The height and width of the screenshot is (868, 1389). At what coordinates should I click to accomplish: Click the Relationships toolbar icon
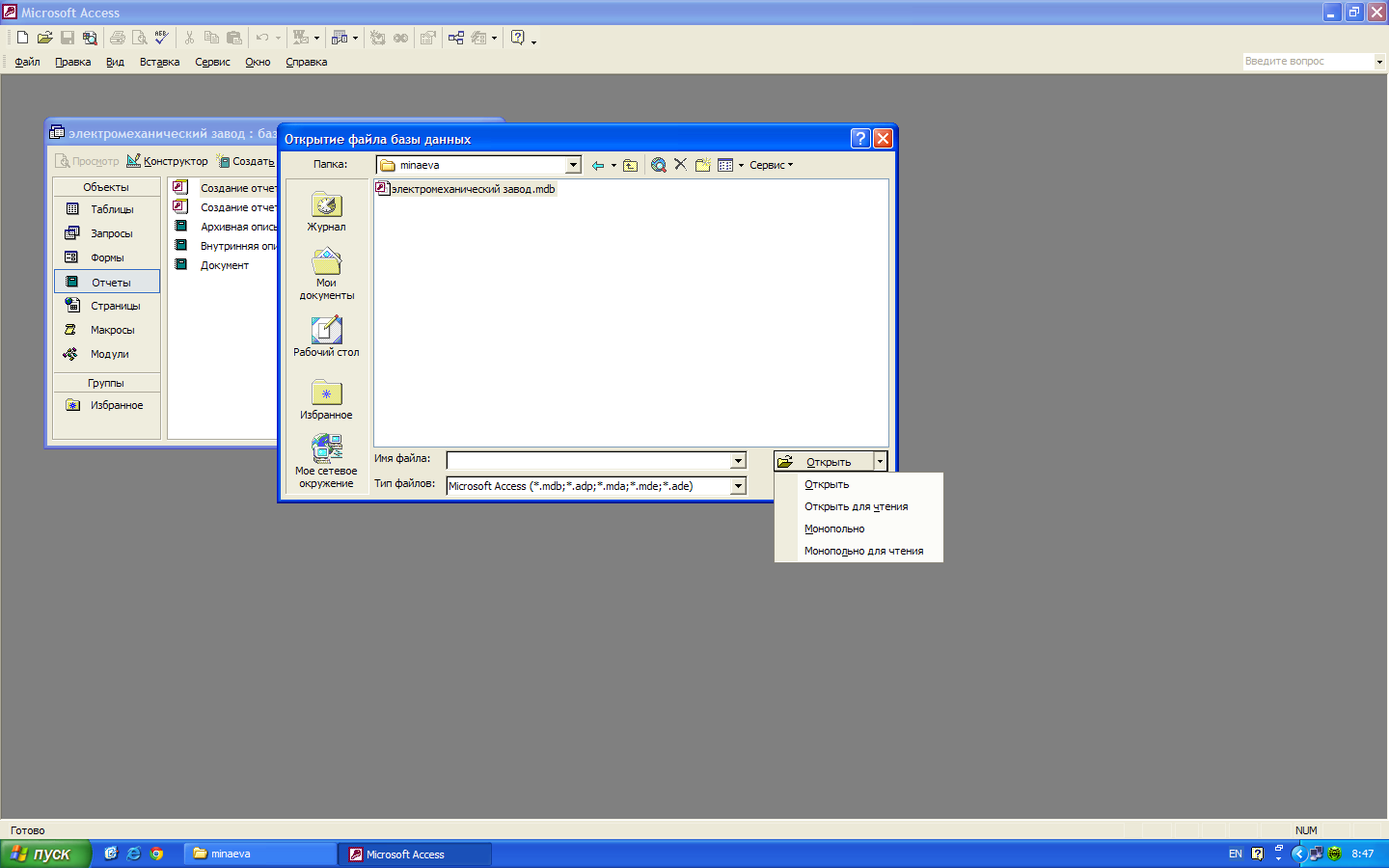(456, 38)
